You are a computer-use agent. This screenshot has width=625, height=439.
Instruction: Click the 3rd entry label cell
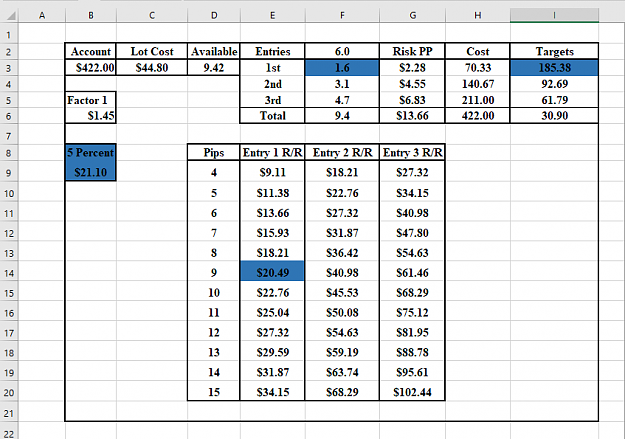pos(273,100)
